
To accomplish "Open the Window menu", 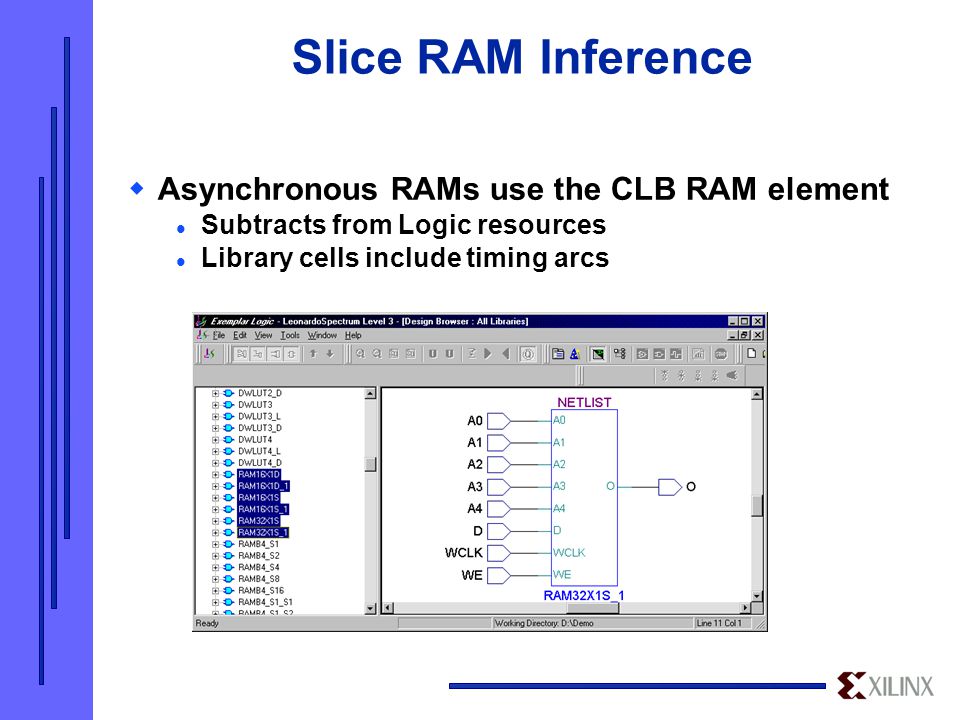I will [x=322, y=336].
